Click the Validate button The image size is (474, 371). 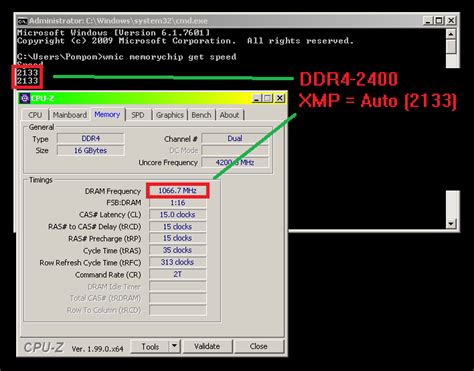[x=207, y=347]
